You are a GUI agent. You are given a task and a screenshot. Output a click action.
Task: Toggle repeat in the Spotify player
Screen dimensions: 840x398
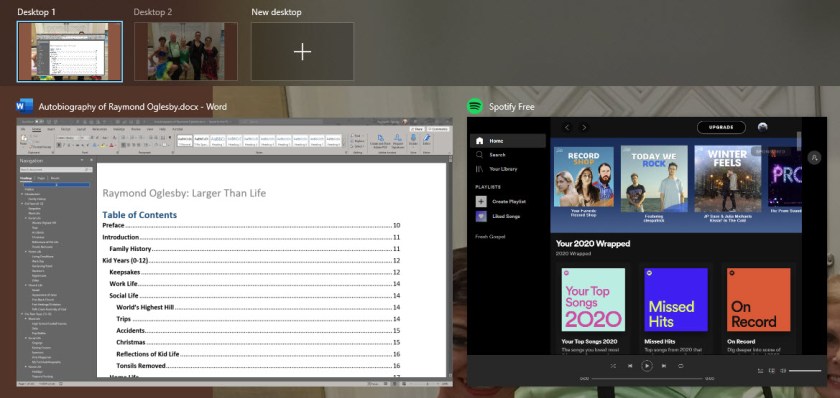(681, 366)
